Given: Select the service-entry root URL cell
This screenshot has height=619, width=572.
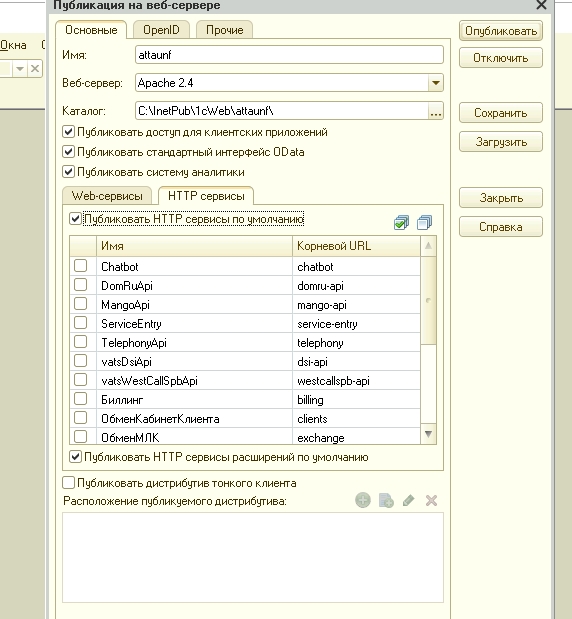Looking at the screenshot, I should coord(356,323).
